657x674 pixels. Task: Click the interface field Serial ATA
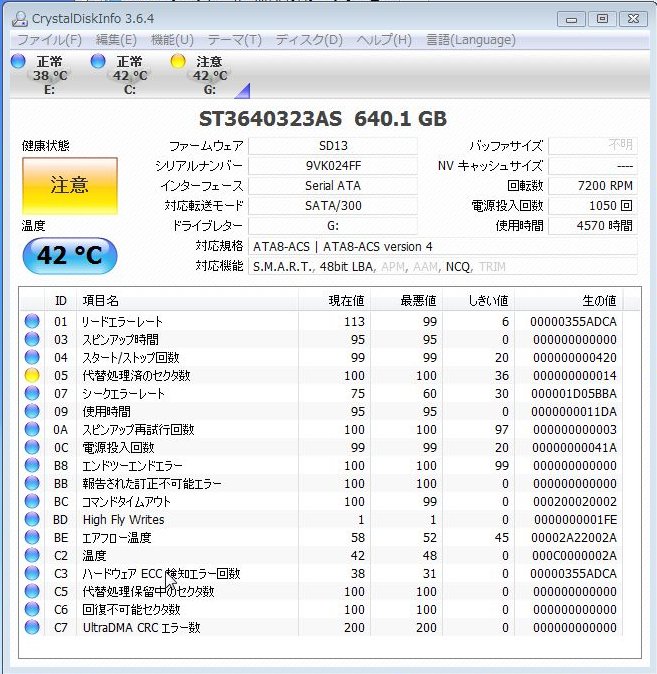(333, 186)
